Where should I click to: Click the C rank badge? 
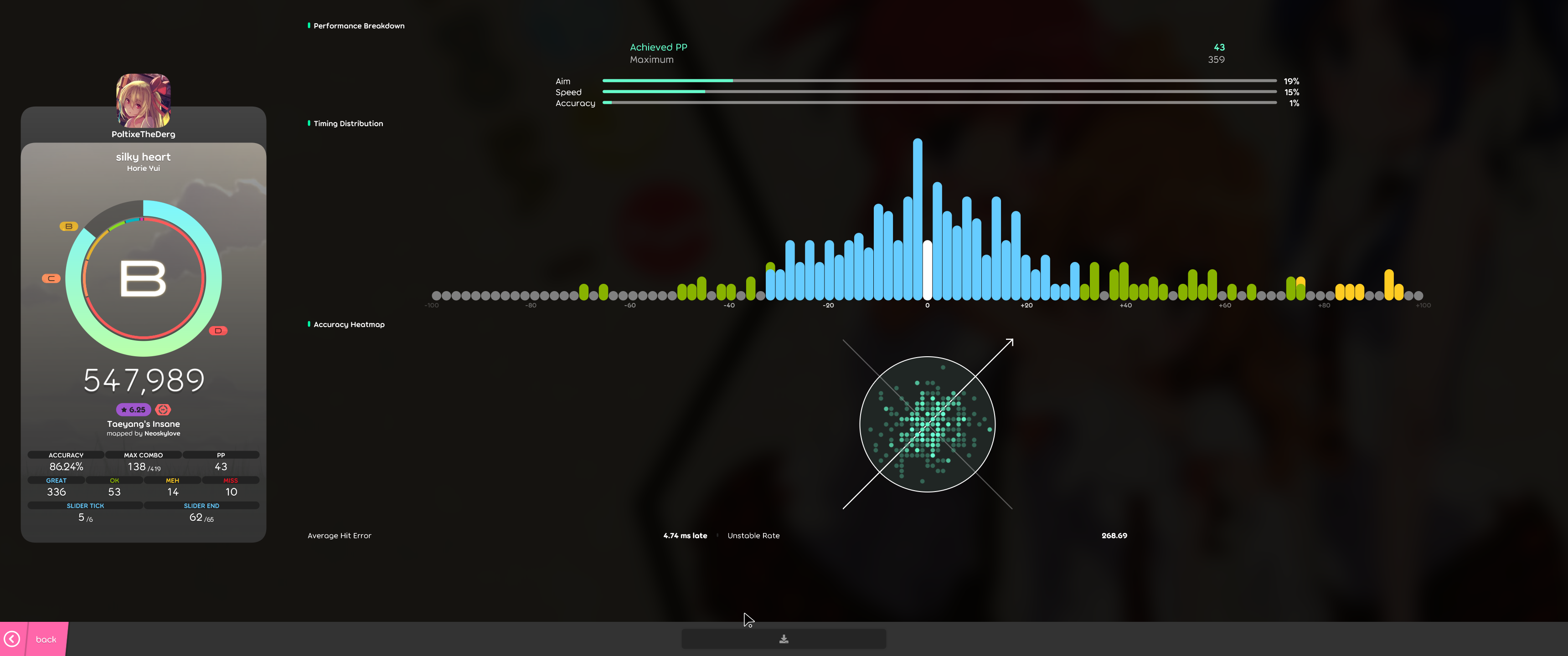pyautogui.click(x=51, y=278)
